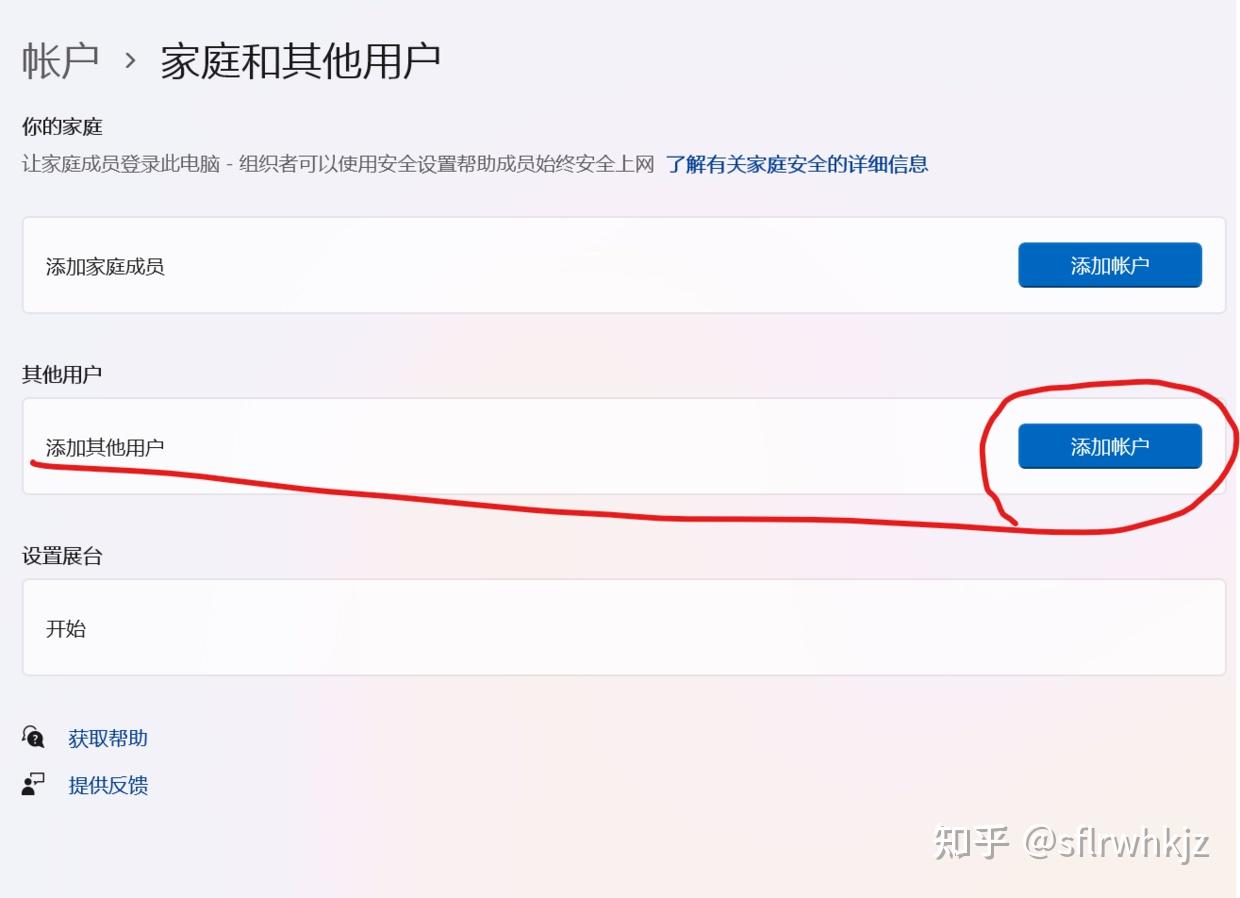Click the breadcrumb chevron separator
Screen dimensions: 1240x898
point(130,61)
